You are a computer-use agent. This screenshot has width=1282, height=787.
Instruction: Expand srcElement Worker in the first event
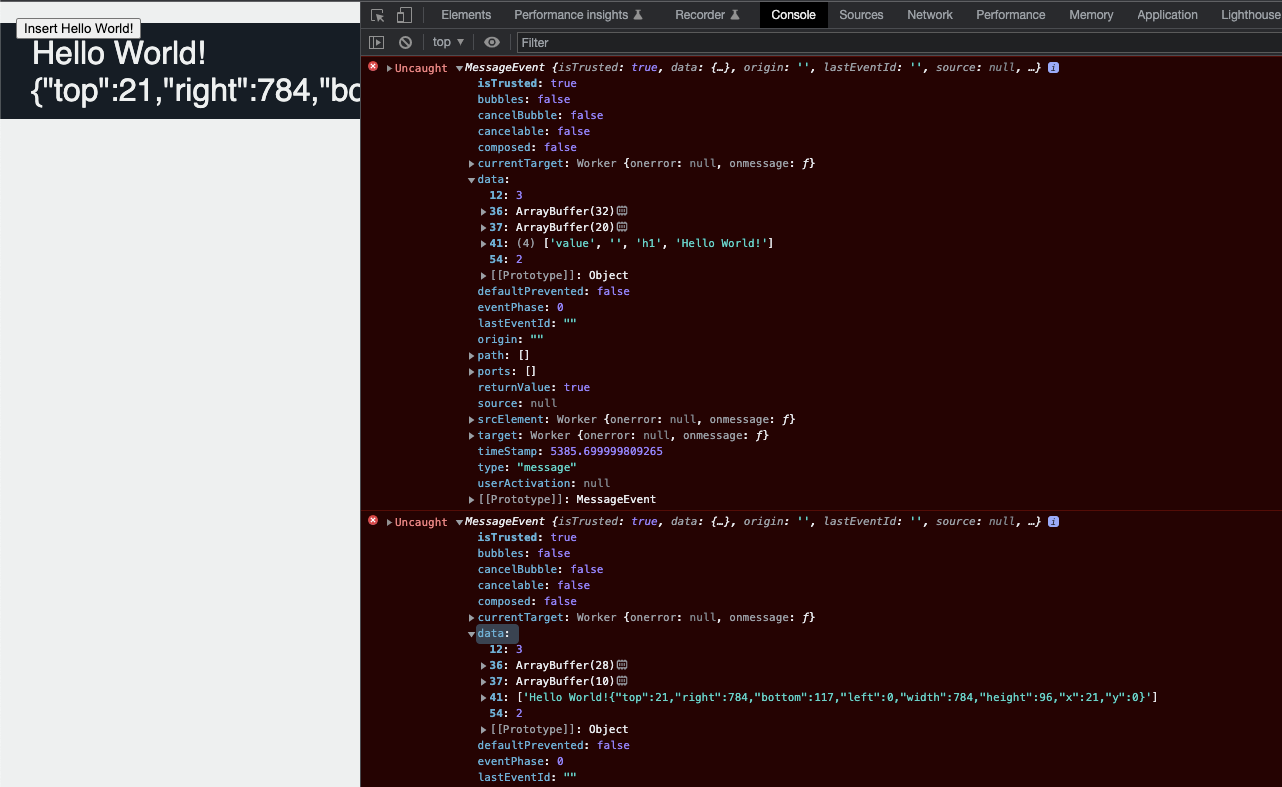coord(472,420)
